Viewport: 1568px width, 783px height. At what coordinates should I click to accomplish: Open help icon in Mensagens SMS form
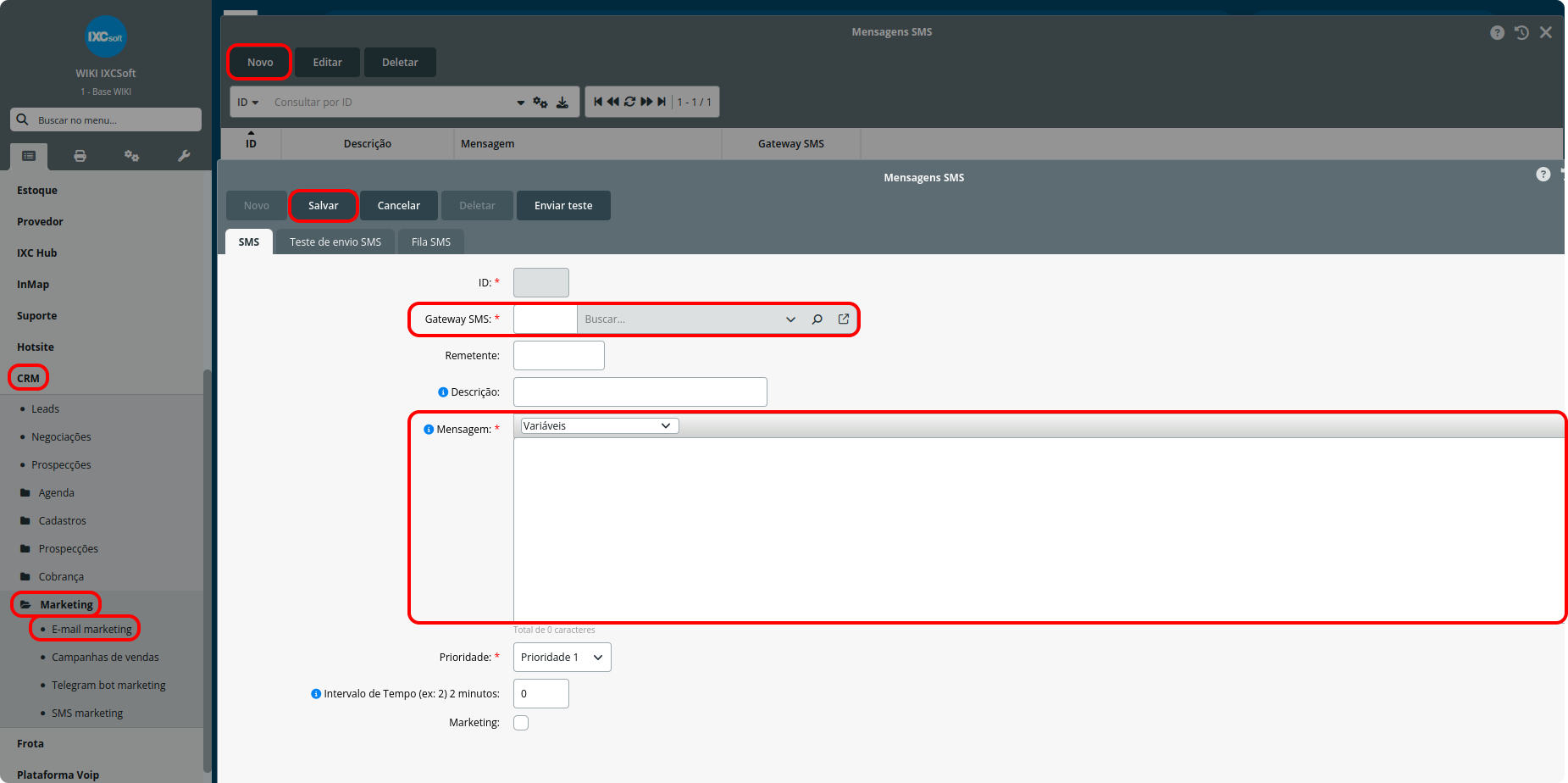coord(1543,174)
